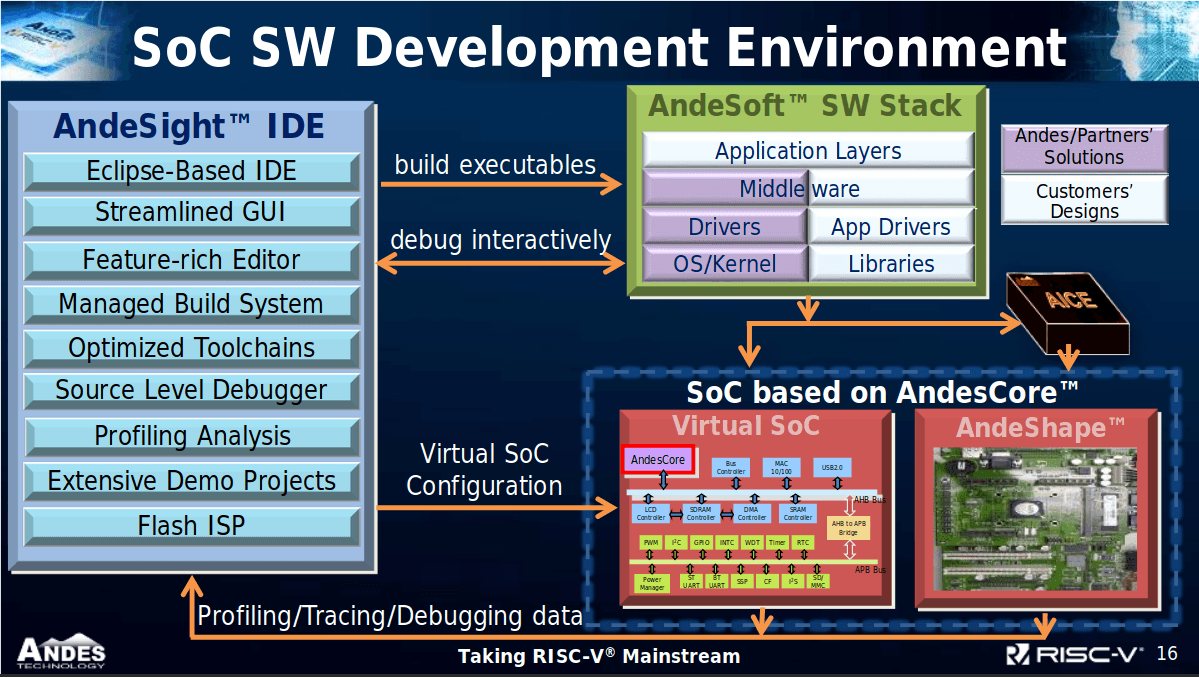Click the Extensive Demo Projects box
Image resolution: width=1199 pixels, height=677 pixels.
(x=191, y=481)
